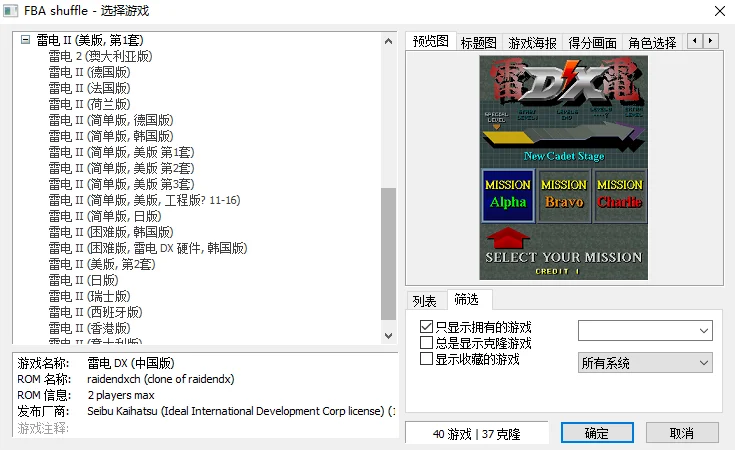Switch to the 列表 tab
The image size is (735, 450).
coord(425,300)
